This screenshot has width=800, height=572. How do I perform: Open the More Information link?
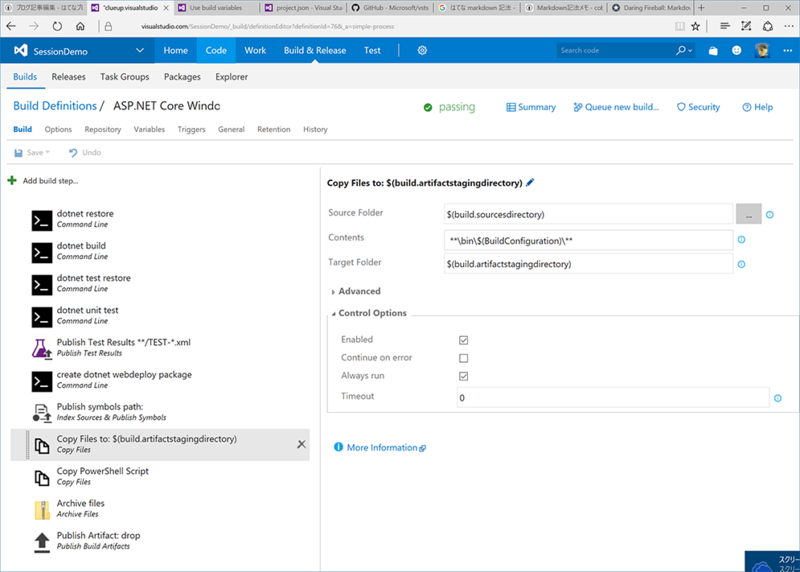[380, 447]
